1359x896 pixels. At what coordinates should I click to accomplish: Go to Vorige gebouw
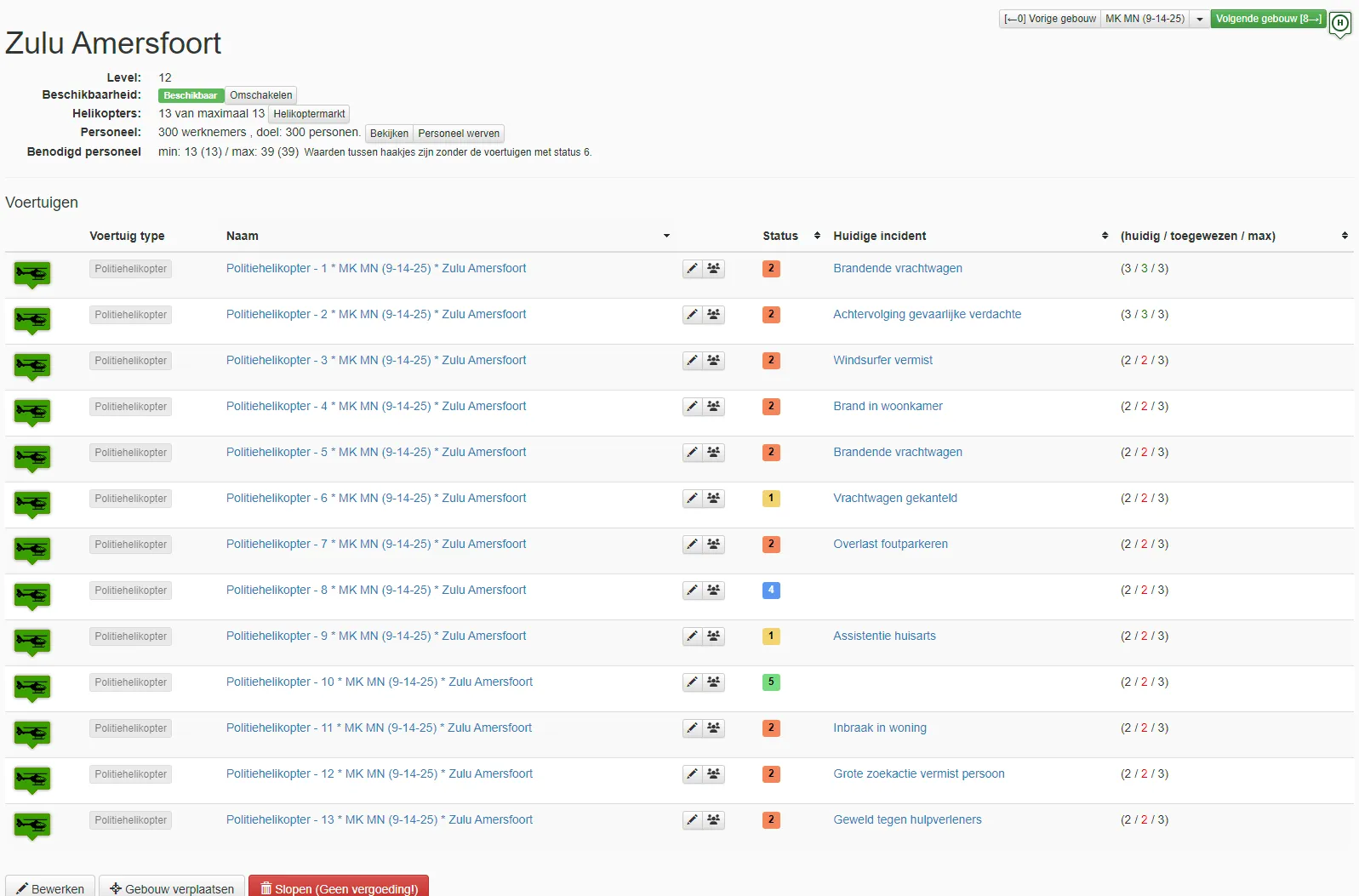click(1050, 19)
